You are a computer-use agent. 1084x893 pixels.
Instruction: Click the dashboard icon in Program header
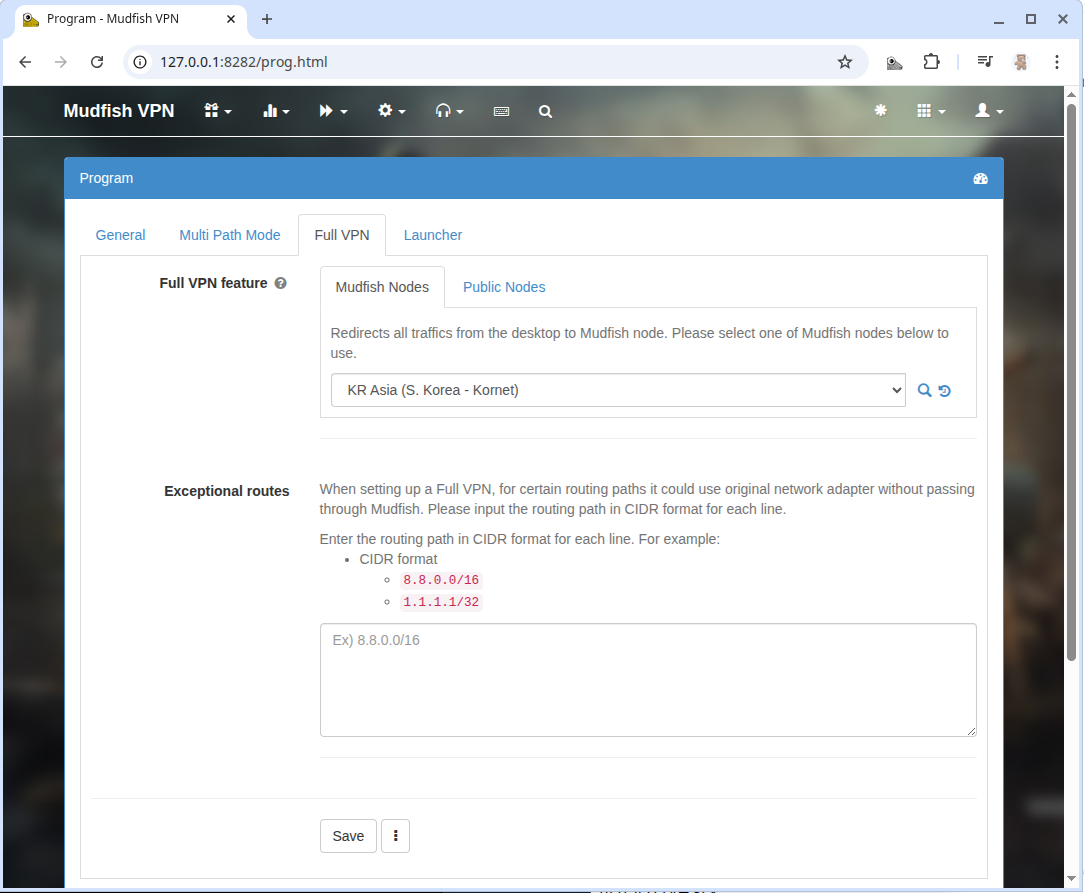(x=980, y=178)
